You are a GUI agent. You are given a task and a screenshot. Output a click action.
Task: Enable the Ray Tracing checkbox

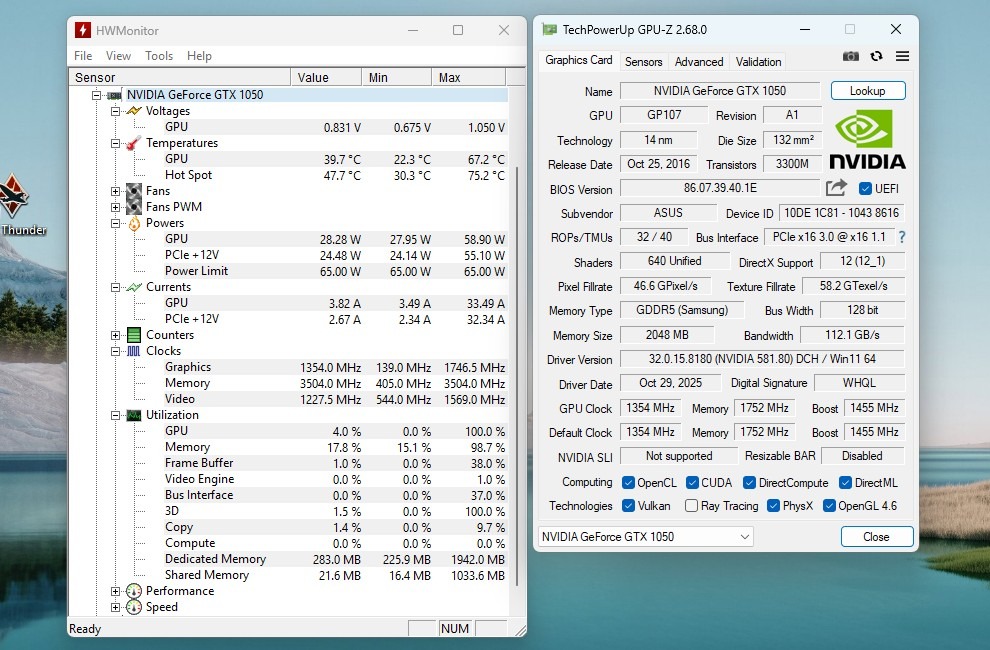tap(691, 505)
